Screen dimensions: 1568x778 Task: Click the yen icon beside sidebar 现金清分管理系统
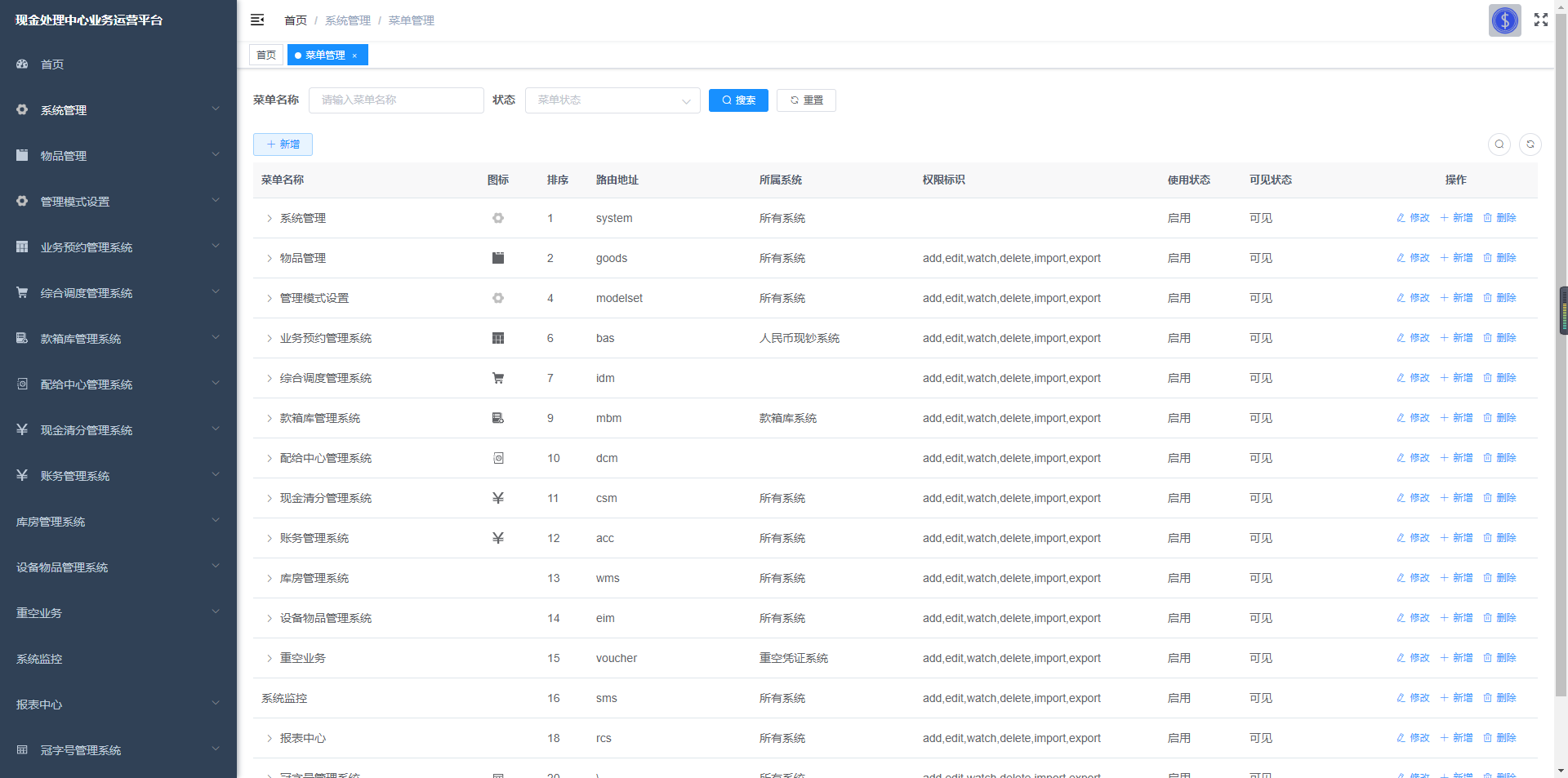pos(22,429)
